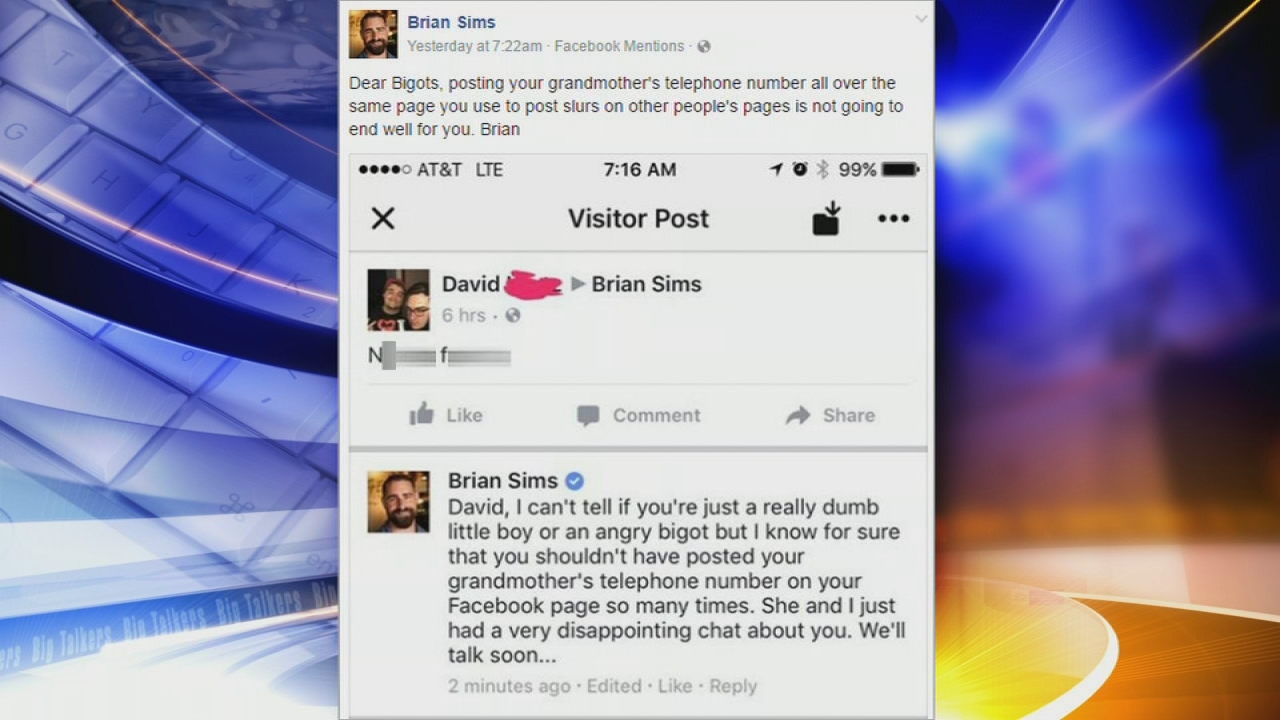Image resolution: width=1280 pixels, height=720 pixels.
Task: Click the globe icon next to Facebook Mentions
Action: pyautogui.click(x=703, y=47)
